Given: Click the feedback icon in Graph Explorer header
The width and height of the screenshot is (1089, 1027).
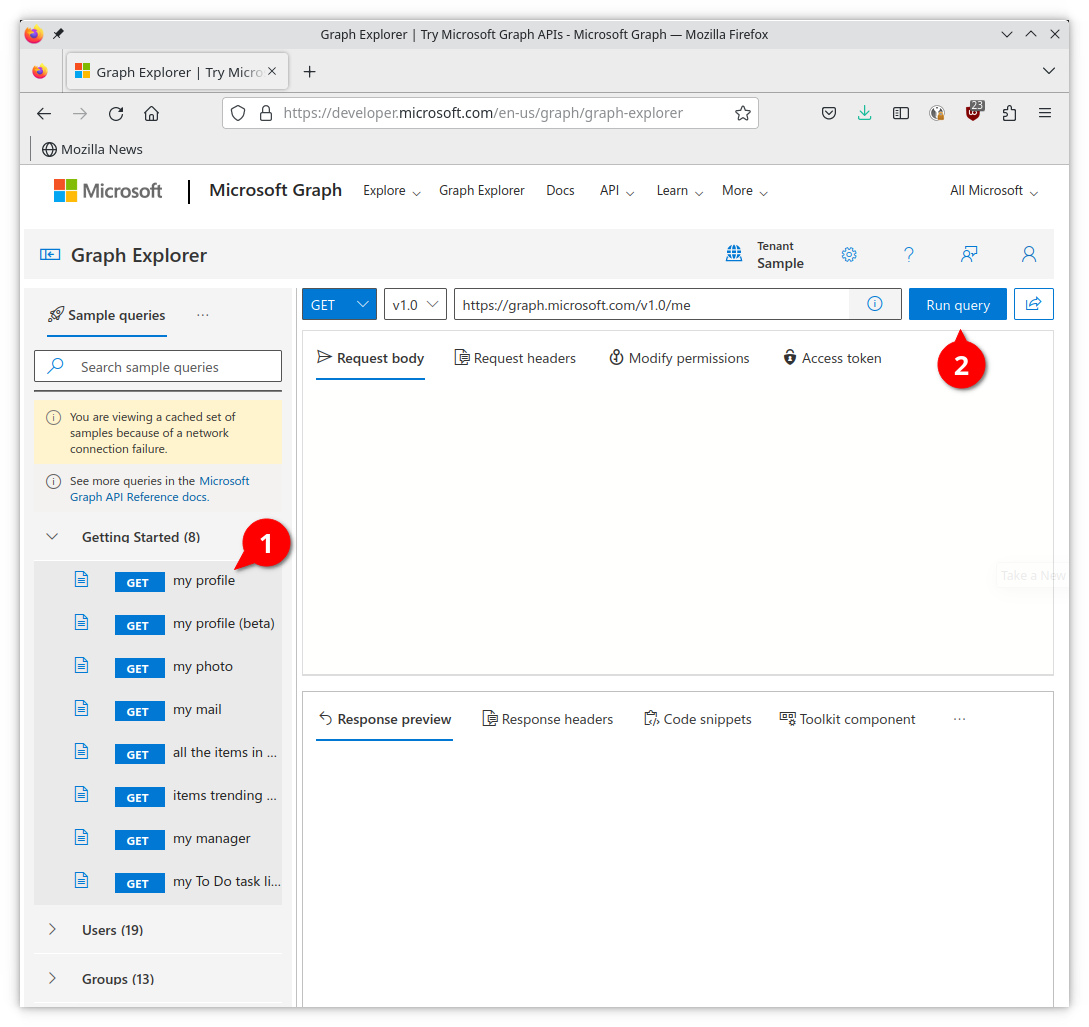Looking at the screenshot, I should click(x=969, y=255).
